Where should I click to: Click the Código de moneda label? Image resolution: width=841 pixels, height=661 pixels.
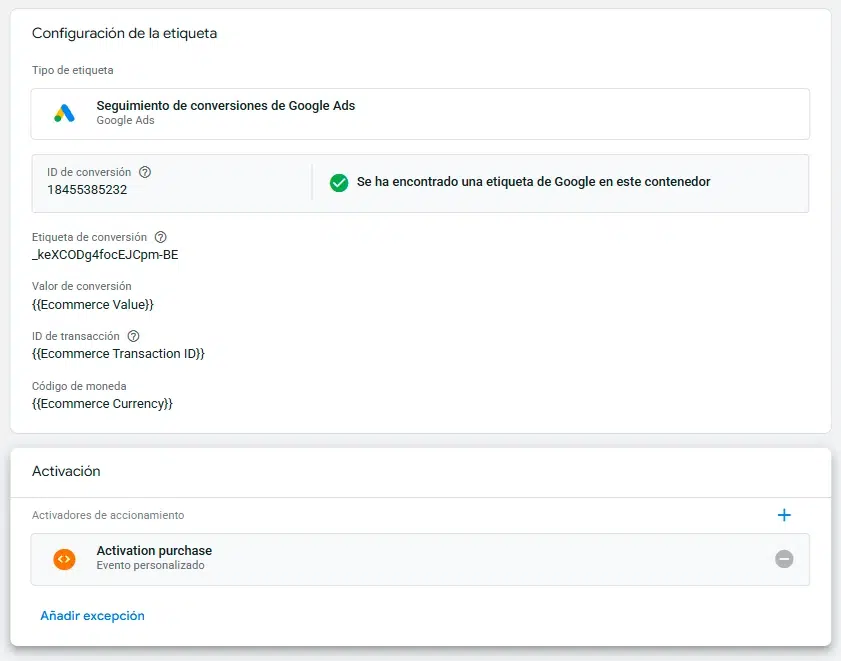[79, 386]
